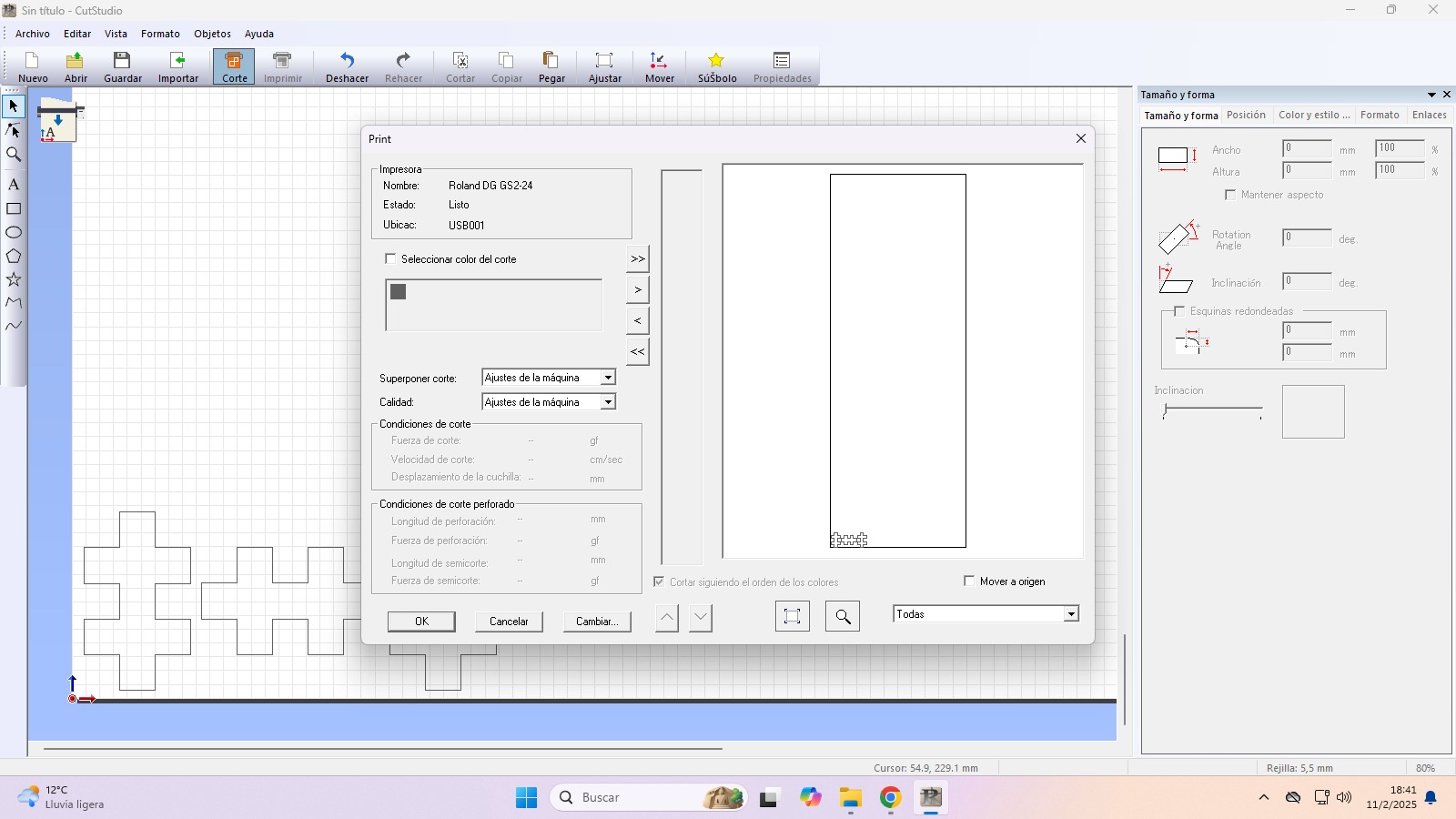
Task: Select the arrow selection tool
Action: tap(14, 106)
